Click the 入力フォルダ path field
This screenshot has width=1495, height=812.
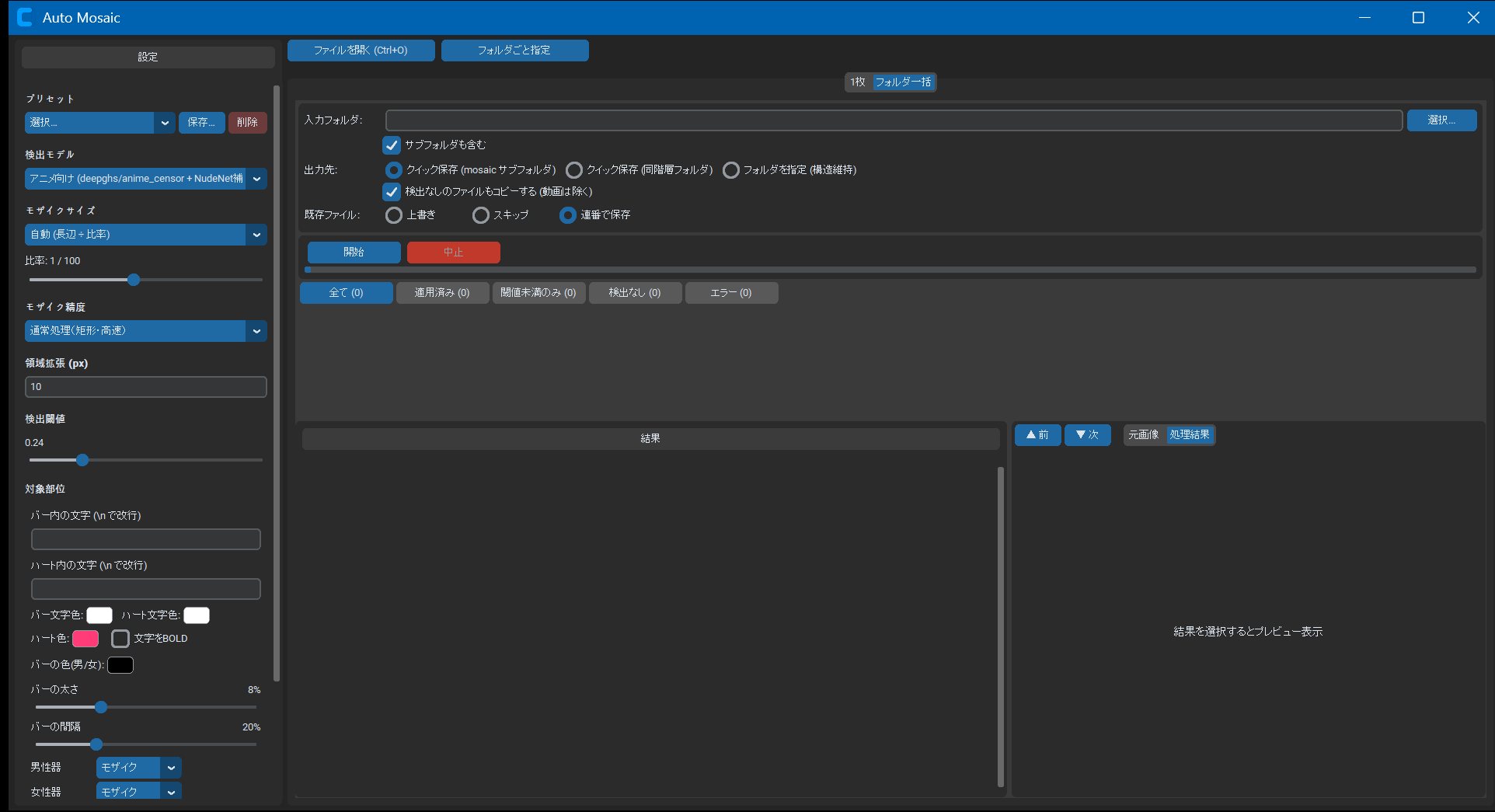894,120
